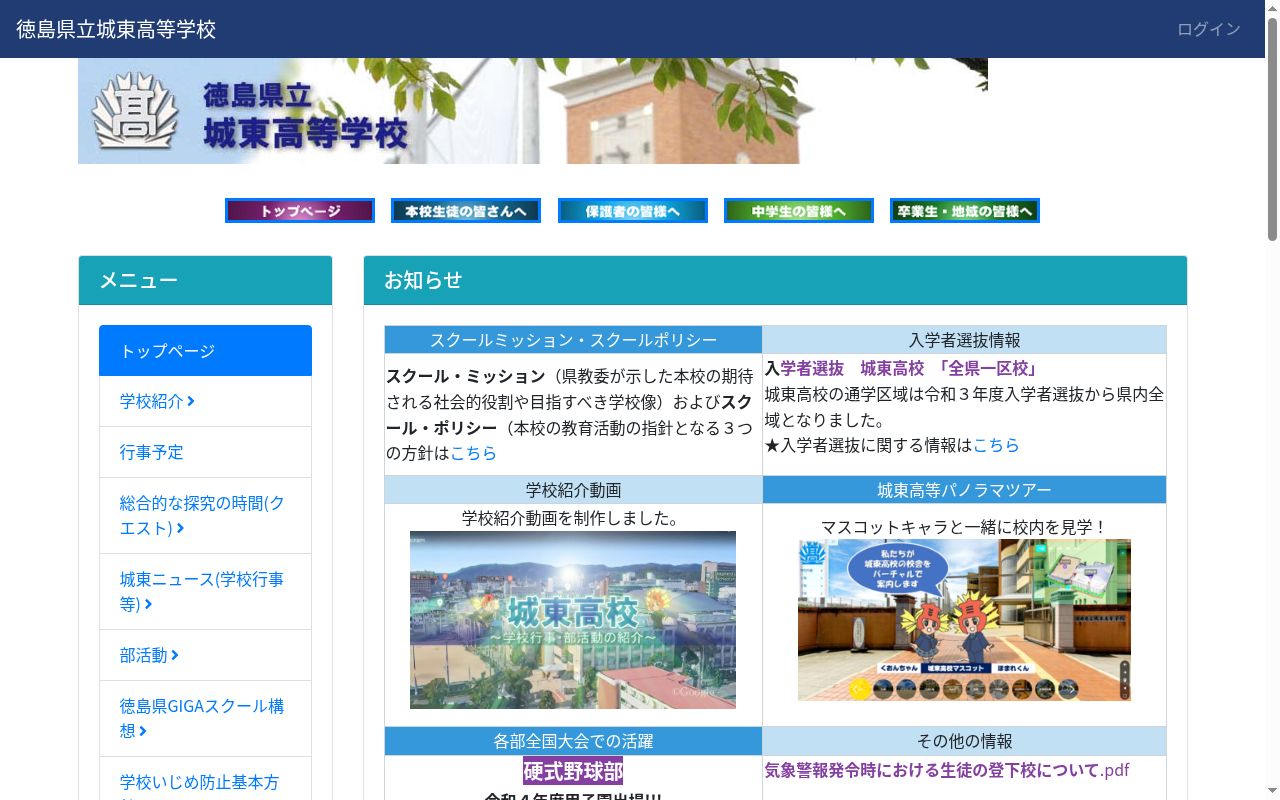1280x800 pixels.
Task: Click the その他の情報 header cell
Action: pos(964,741)
